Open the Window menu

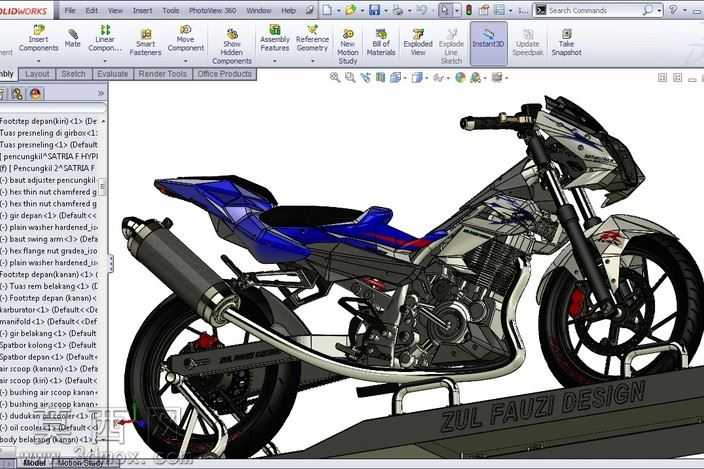coord(259,10)
